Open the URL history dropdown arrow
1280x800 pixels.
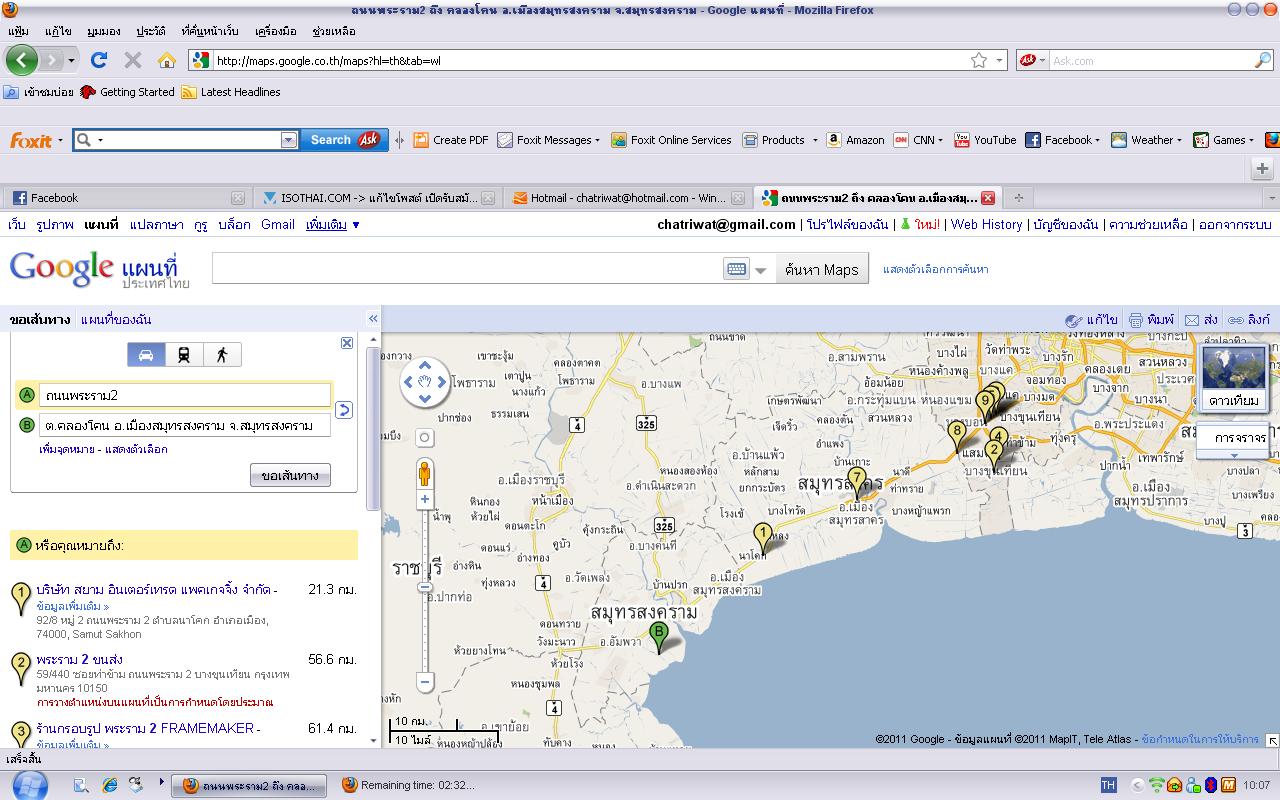pyautogui.click(x=999, y=60)
